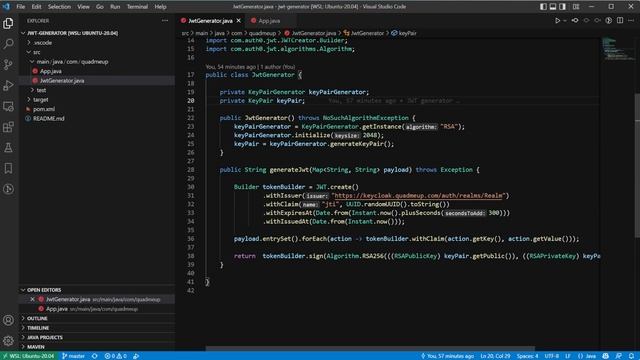
Task: Open the errors and warnings count in the status bar
Action: tap(116, 356)
